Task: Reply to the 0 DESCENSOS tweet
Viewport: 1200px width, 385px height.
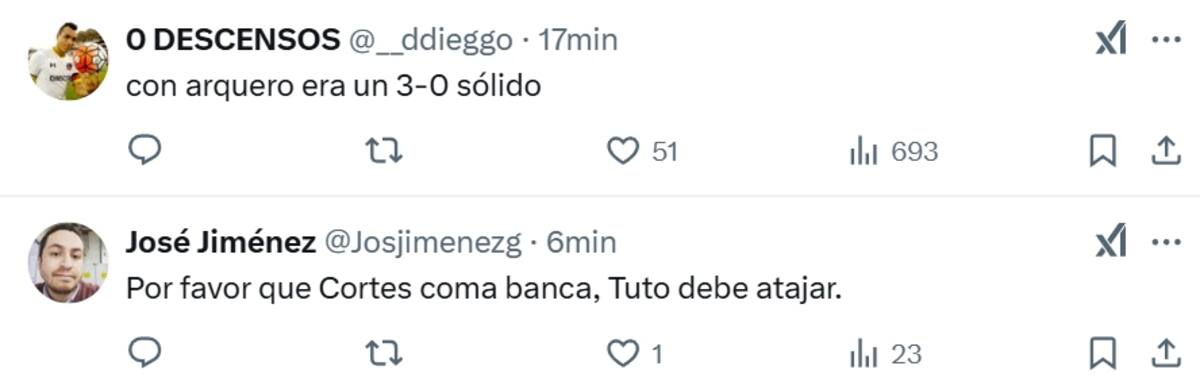Action: pyautogui.click(x=146, y=151)
